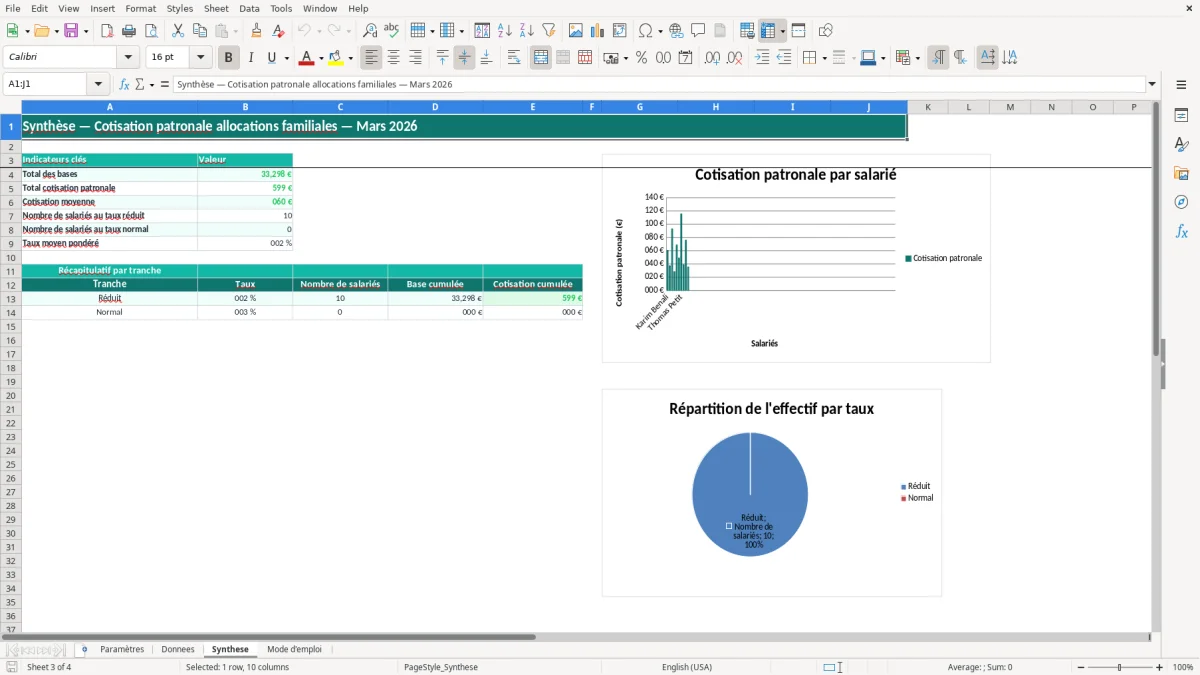1200x675 pixels.
Task: Open the Font Size dropdown list
Action: click(x=200, y=58)
